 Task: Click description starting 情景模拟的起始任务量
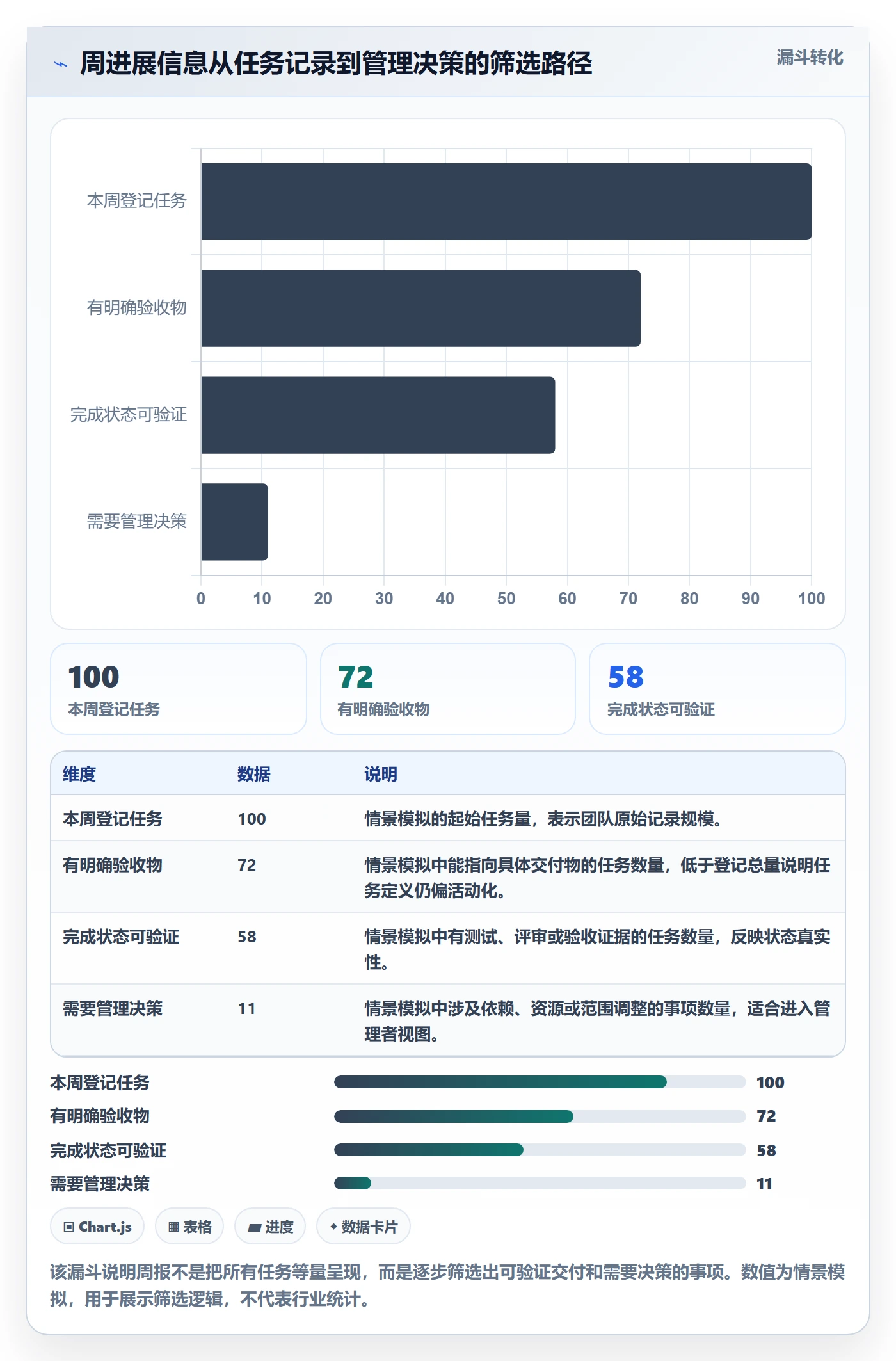coord(543,819)
